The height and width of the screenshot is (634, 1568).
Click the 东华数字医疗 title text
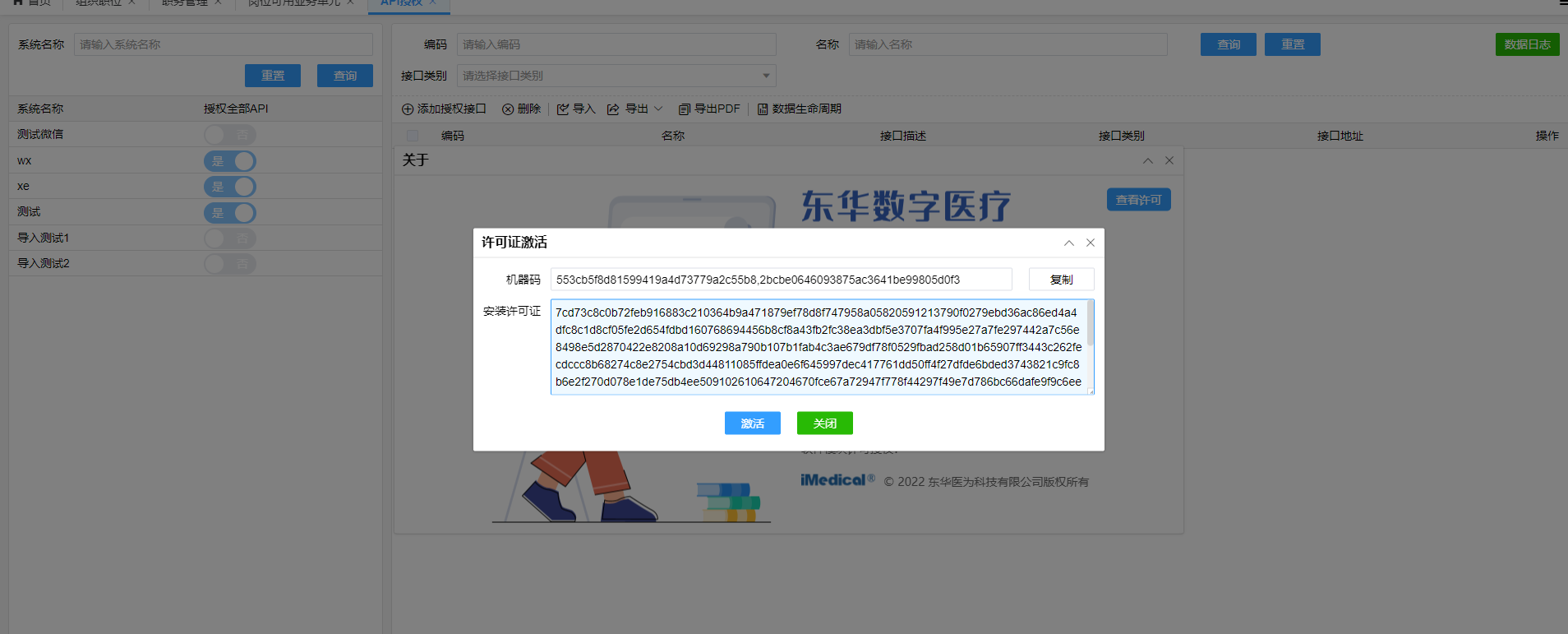tap(906, 206)
